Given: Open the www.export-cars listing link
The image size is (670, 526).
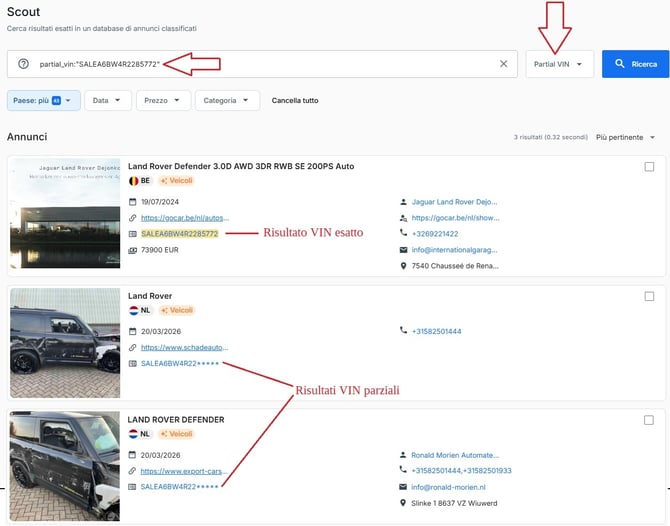Looking at the screenshot, I should coord(184,471).
